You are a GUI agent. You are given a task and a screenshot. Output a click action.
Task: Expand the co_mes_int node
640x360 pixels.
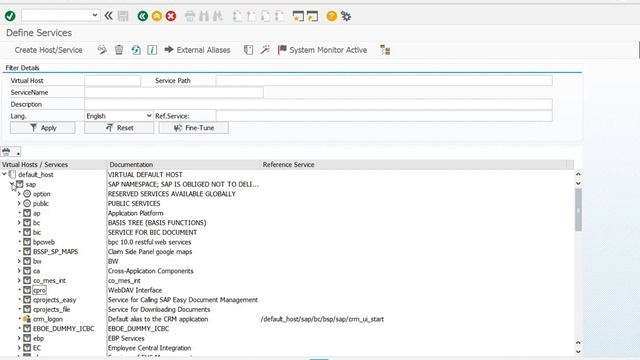click(x=19, y=280)
